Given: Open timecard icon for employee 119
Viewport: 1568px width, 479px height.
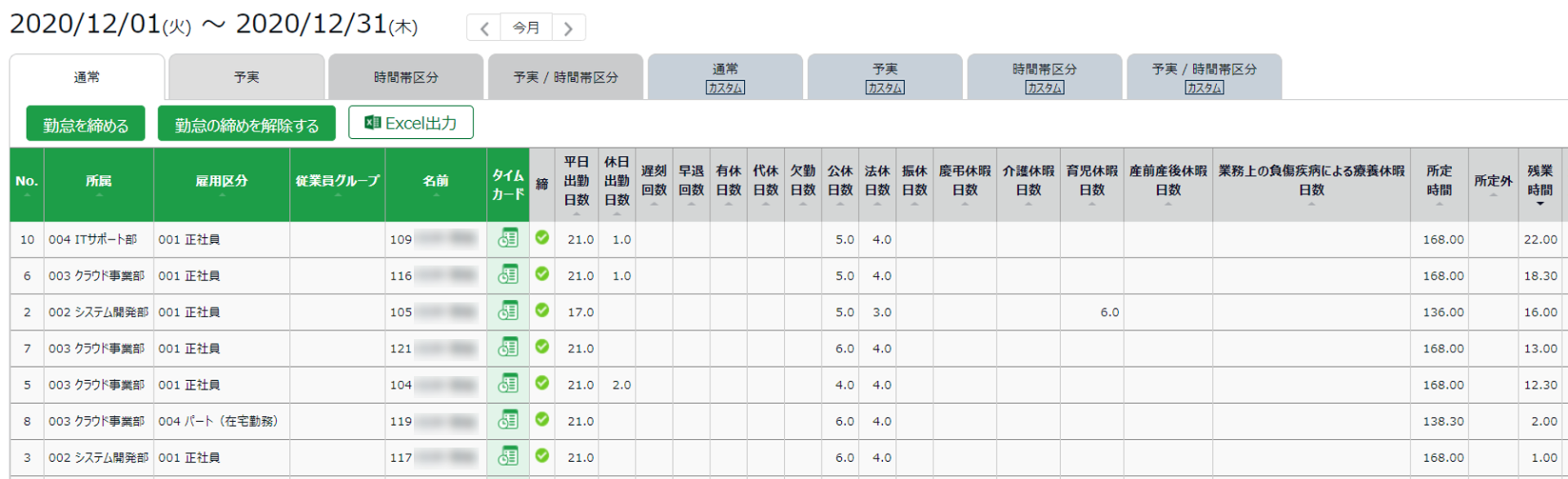Looking at the screenshot, I should coord(508,421).
